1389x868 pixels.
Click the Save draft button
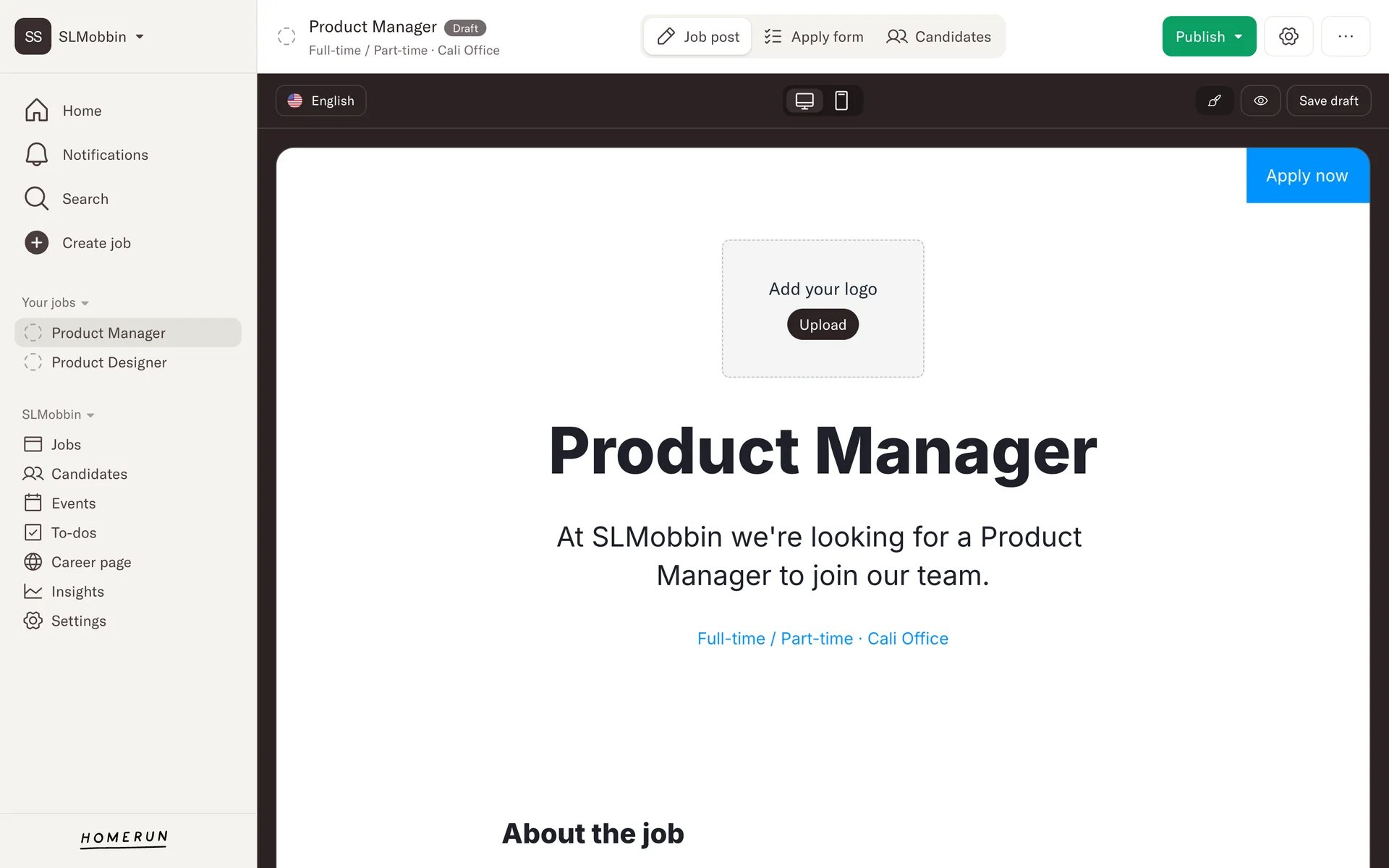pos(1328,101)
